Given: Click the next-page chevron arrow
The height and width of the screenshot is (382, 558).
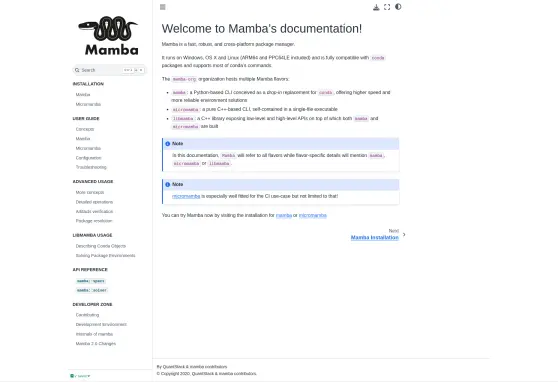Looking at the screenshot, I should click(x=404, y=235).
